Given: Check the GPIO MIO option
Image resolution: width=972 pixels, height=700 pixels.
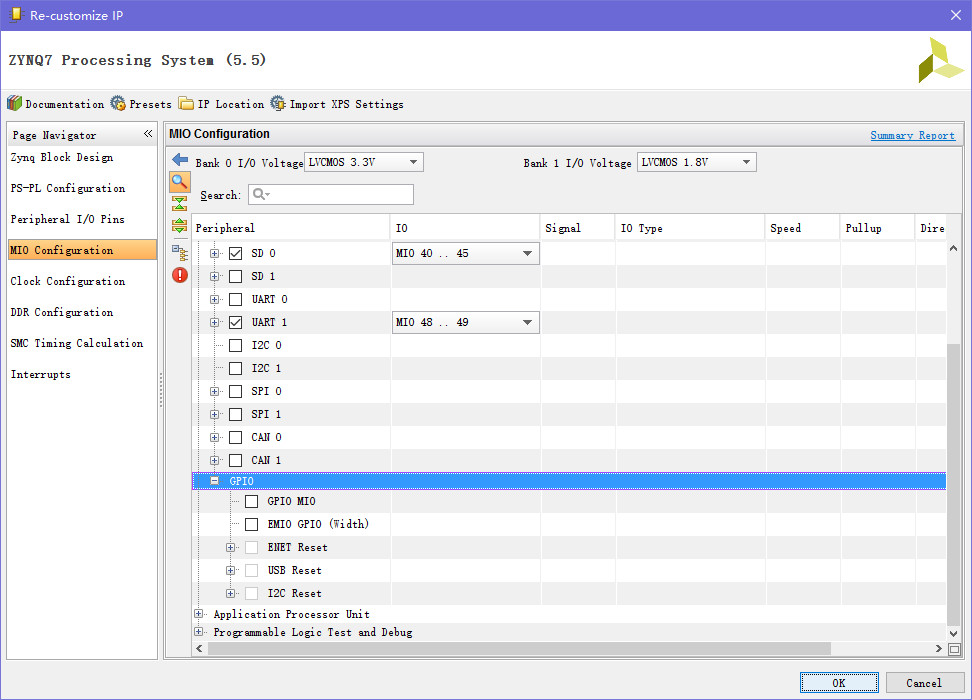Looking at the screenshot, I should (251, 501).
